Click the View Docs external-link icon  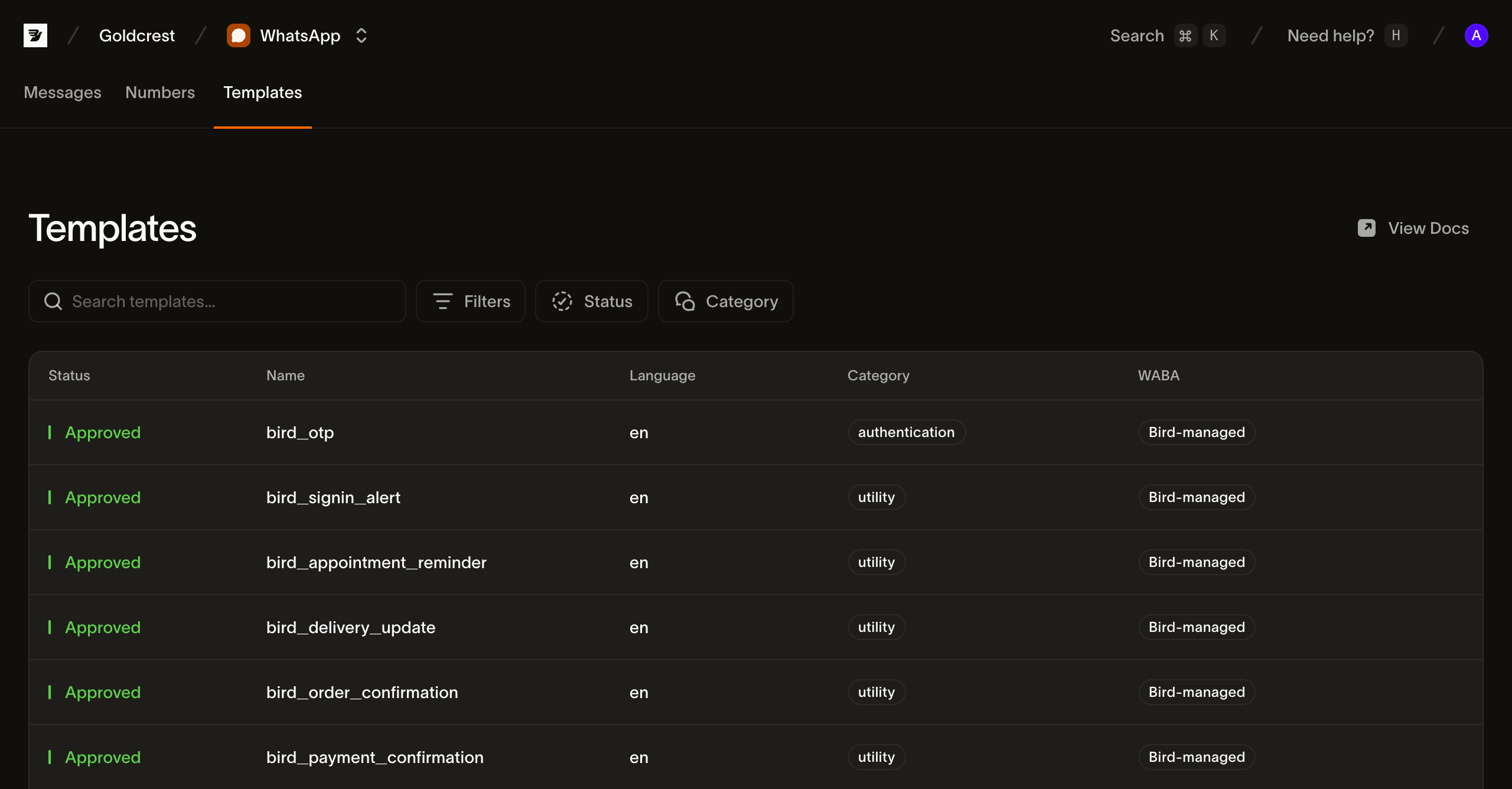click(1367, 228)
